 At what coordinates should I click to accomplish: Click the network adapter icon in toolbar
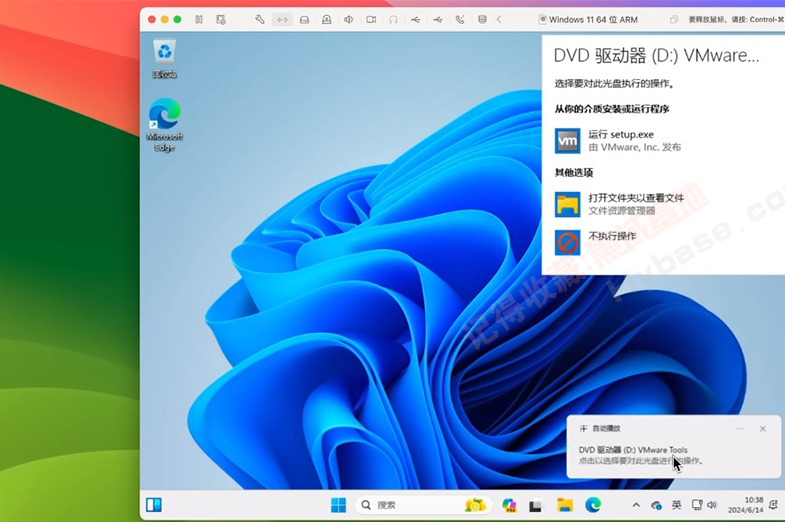[x=282, y=20]
